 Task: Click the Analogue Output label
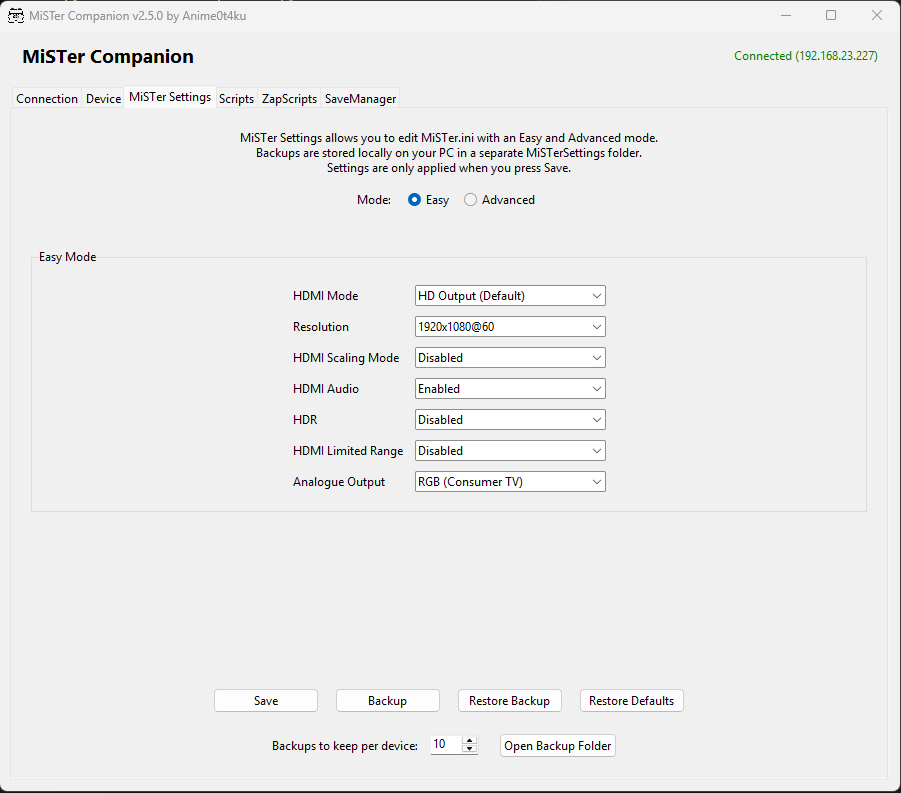(339, 482)
